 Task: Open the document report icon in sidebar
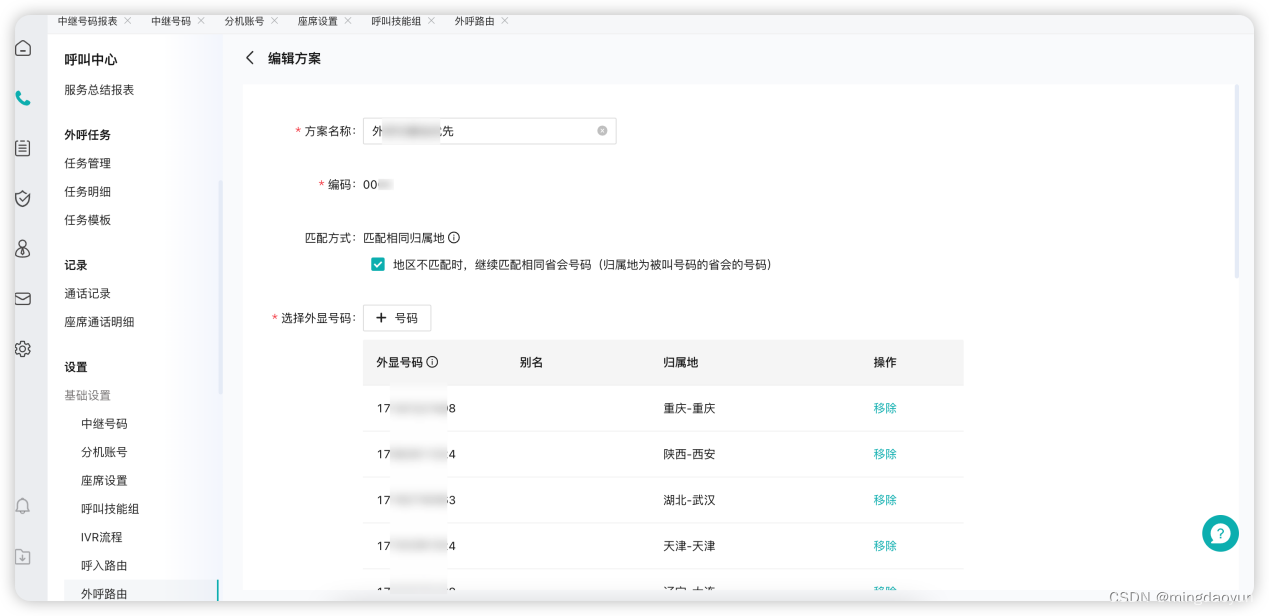point(23,147)
